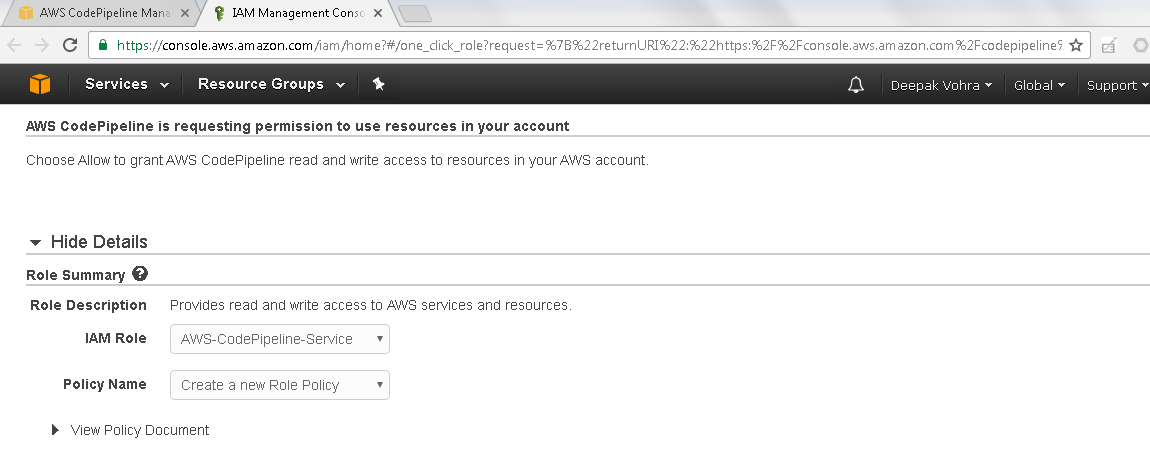Reload the page with refresh icon
The width and height of the screenshot is (1150, 466).
(70, 45)
